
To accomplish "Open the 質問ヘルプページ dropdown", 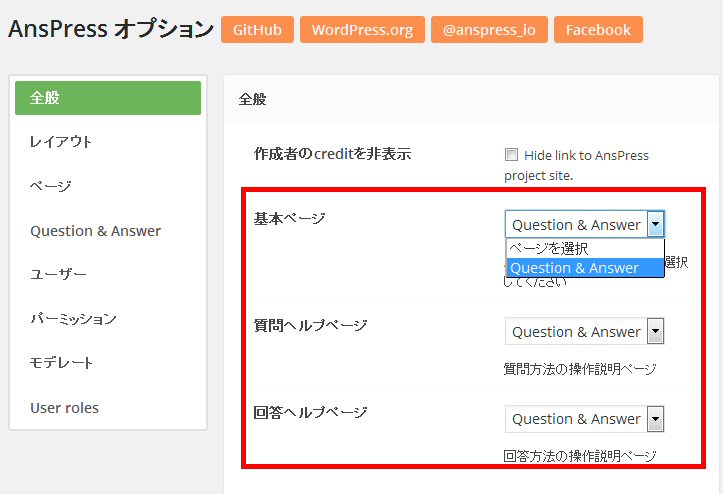I will (x=584, y=331).
